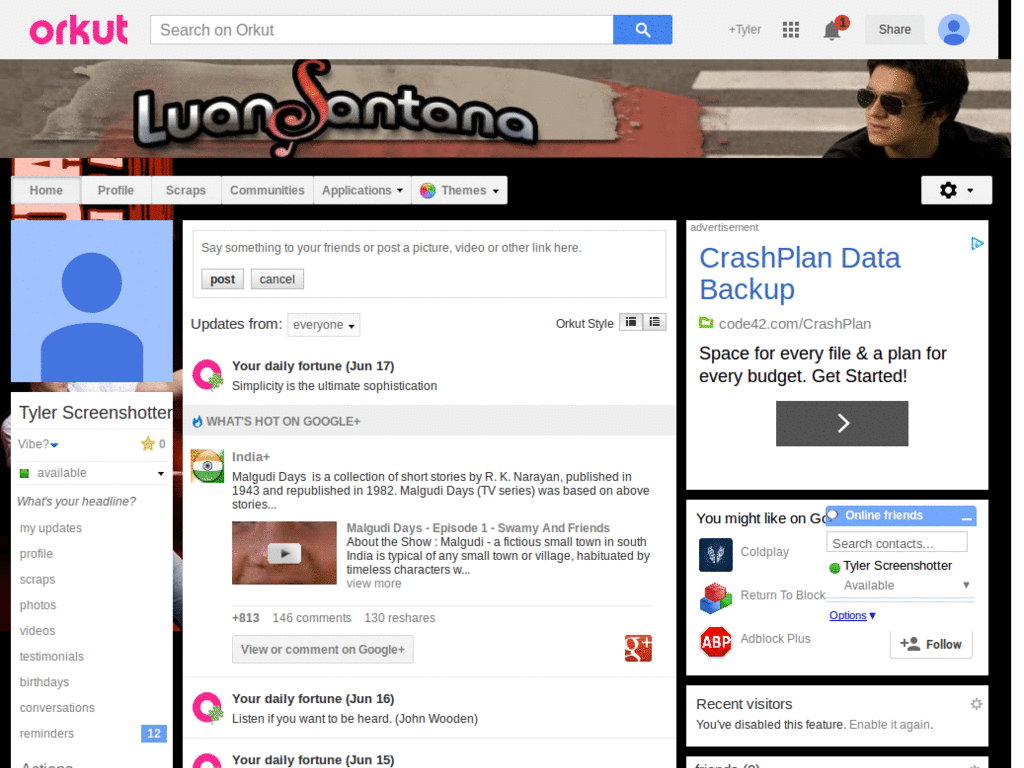Switch to second Orkut Style list view toggle
The width and height of the screenshot is (1024, 768).
point(654,322)
